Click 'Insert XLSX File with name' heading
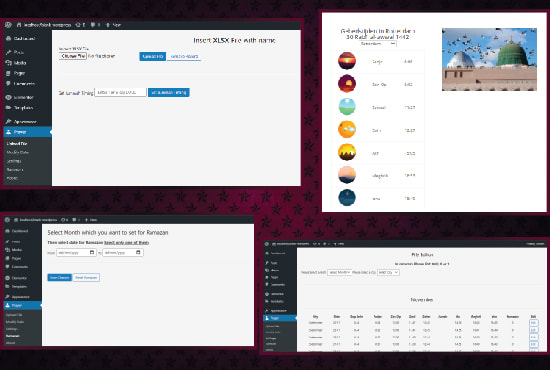 [x=234, y=40]
